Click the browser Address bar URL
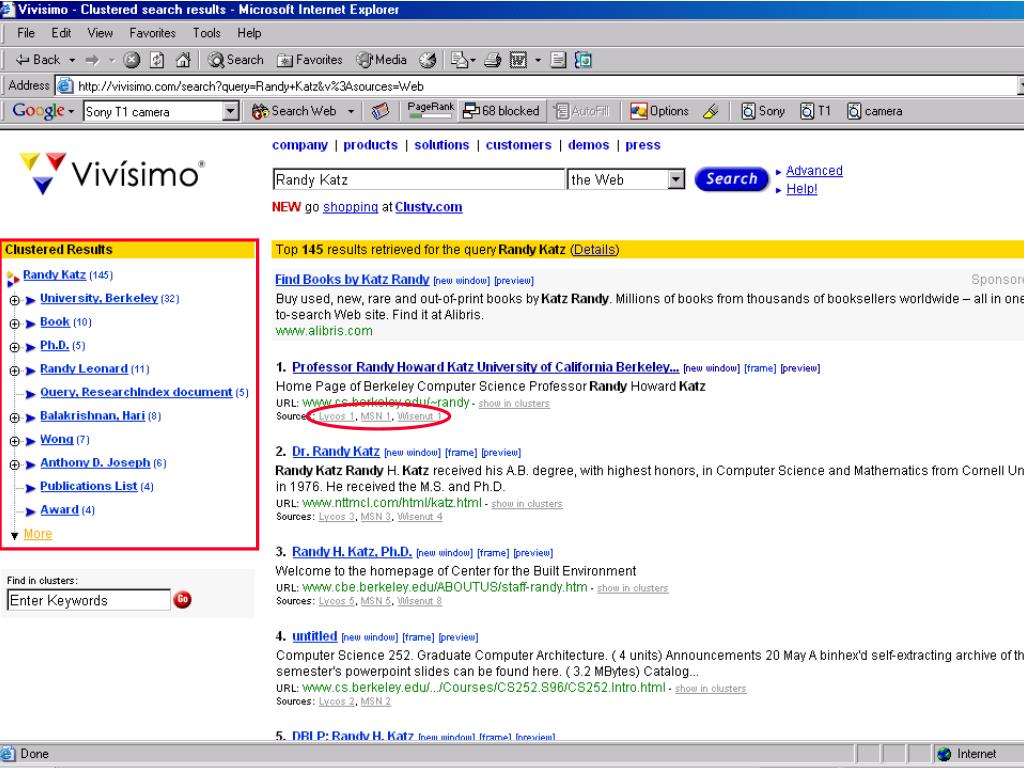1024x768 pixels. click(x=250, y=86)
